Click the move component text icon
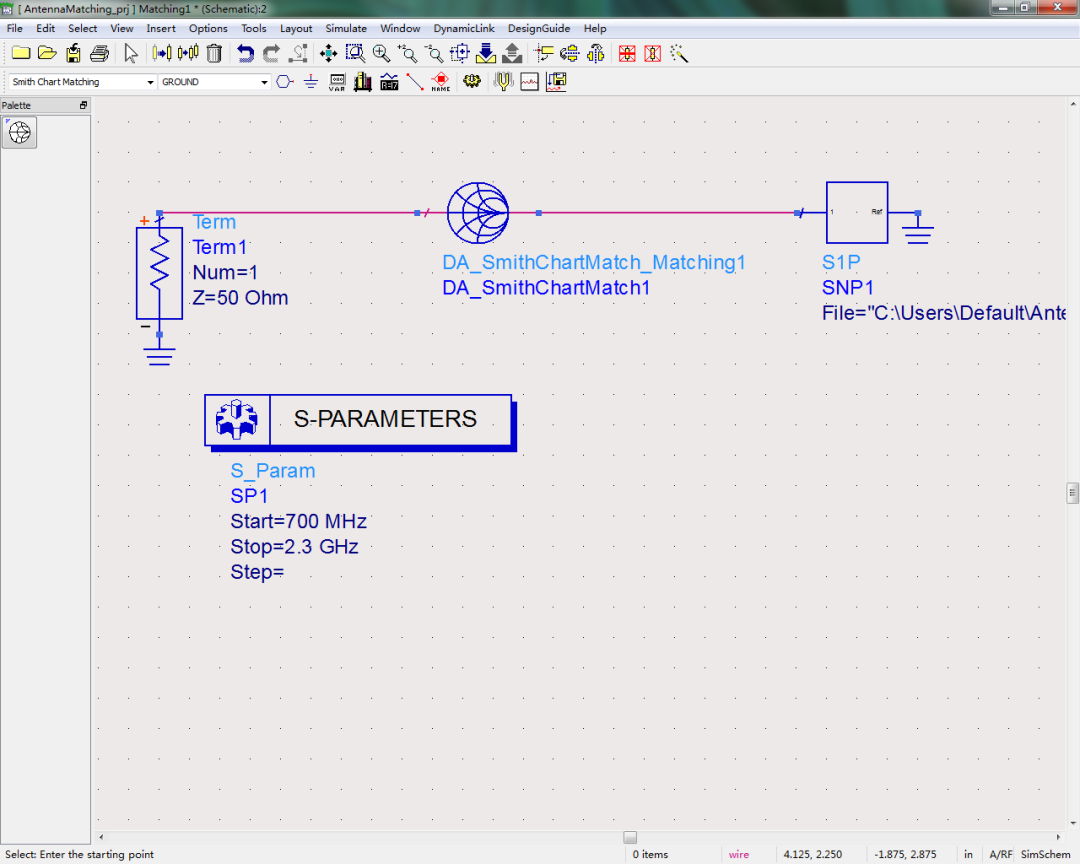 [x=543, y=53]
